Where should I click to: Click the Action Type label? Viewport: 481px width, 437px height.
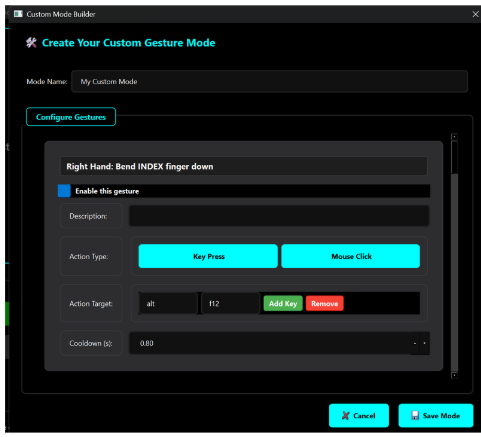[89, 256]
